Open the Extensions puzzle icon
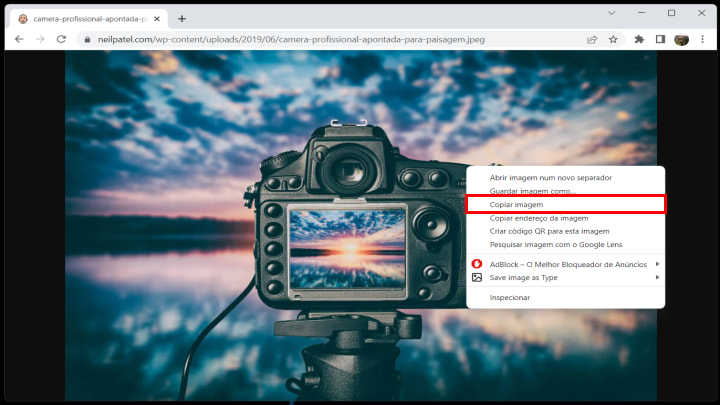This screenshot has height=405, width=720. pyautogui.click(x=639, y=39)
